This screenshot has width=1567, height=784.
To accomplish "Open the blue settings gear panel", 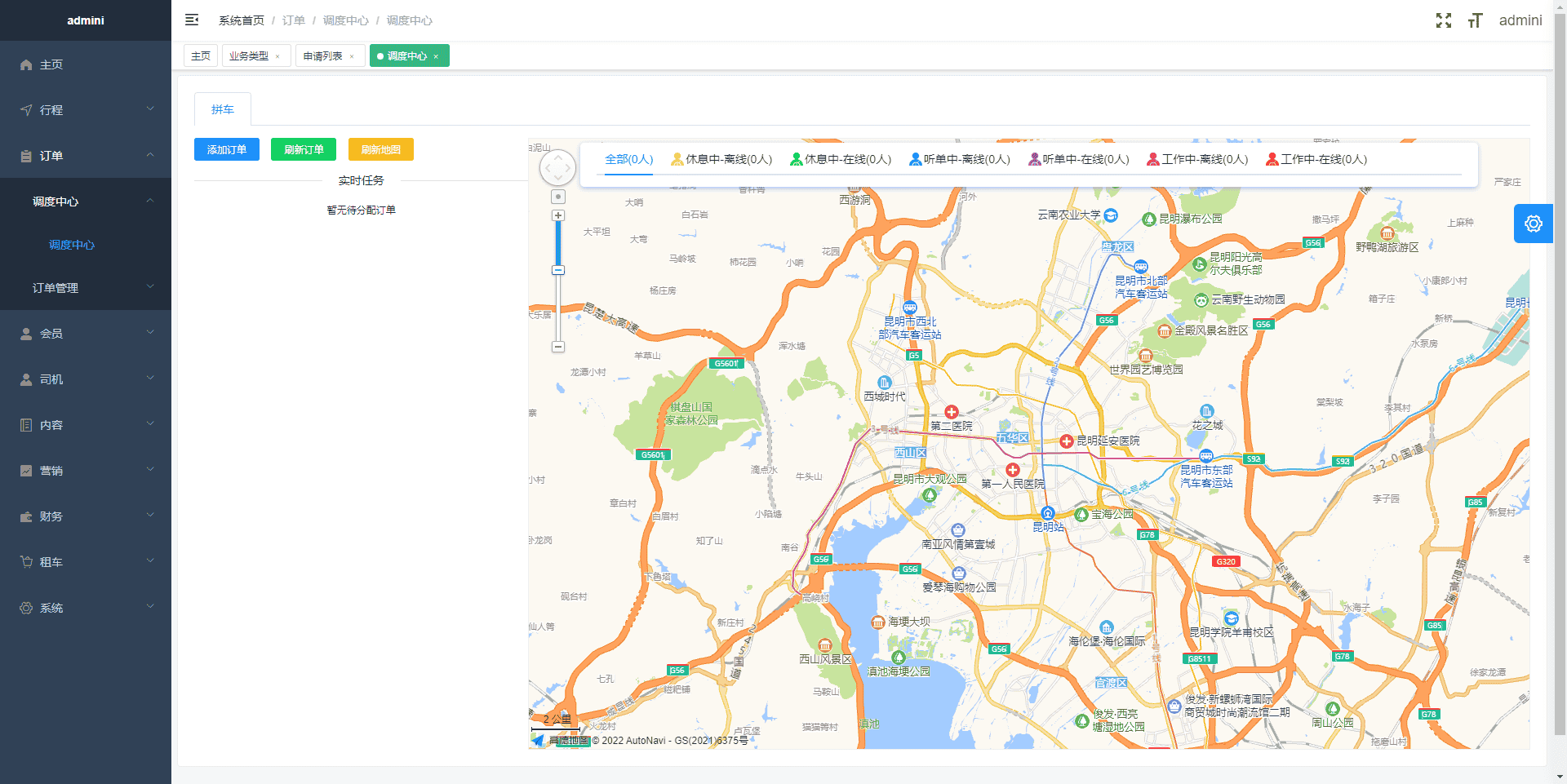I will pos(1534,224).
